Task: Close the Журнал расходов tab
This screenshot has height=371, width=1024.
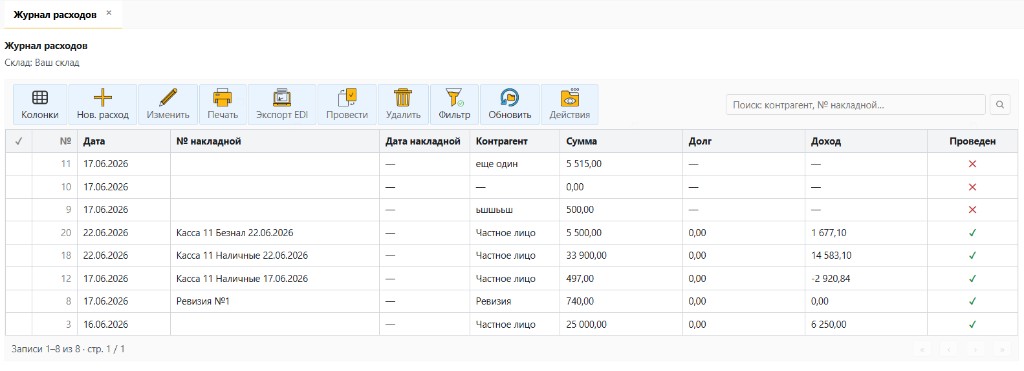Action: point(108,13)
